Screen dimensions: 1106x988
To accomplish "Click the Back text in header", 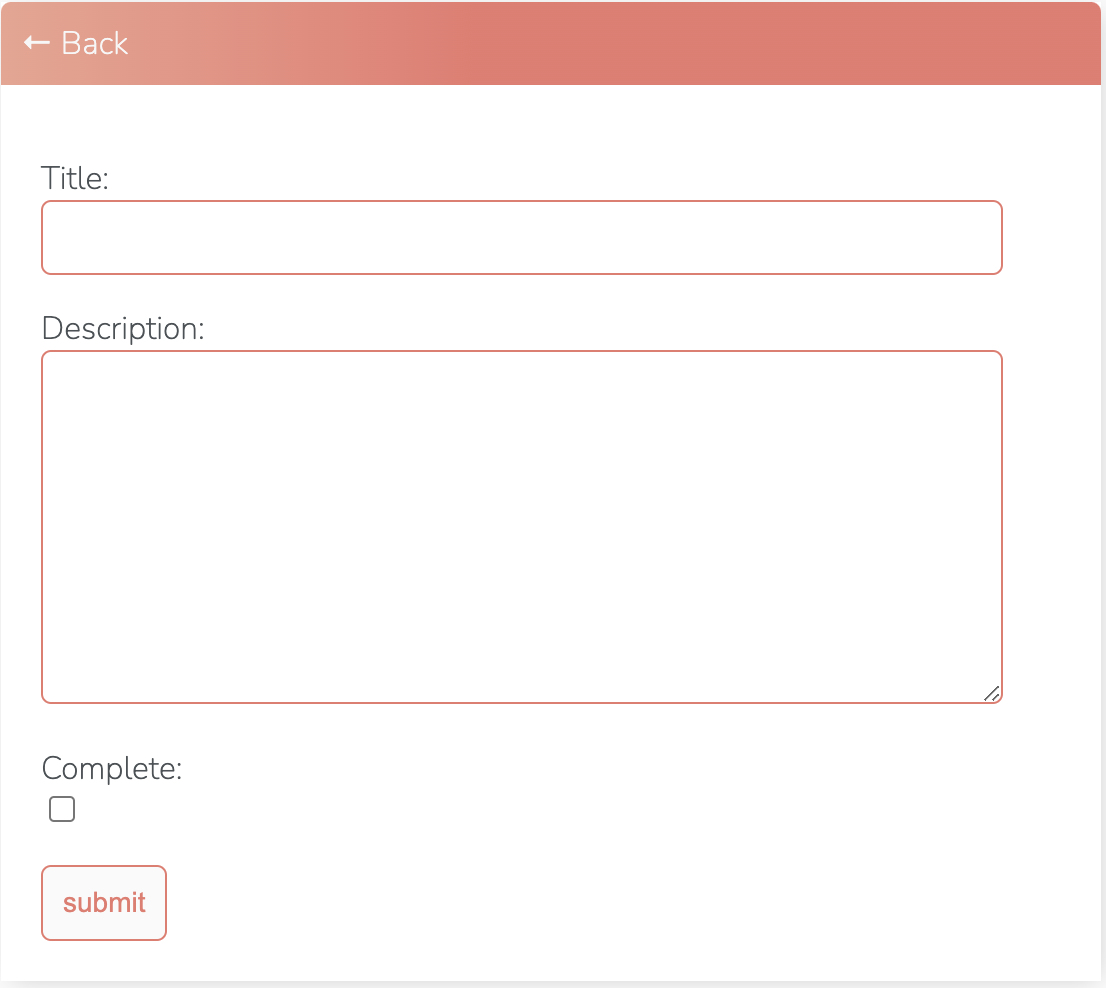I will coord(93,43).
